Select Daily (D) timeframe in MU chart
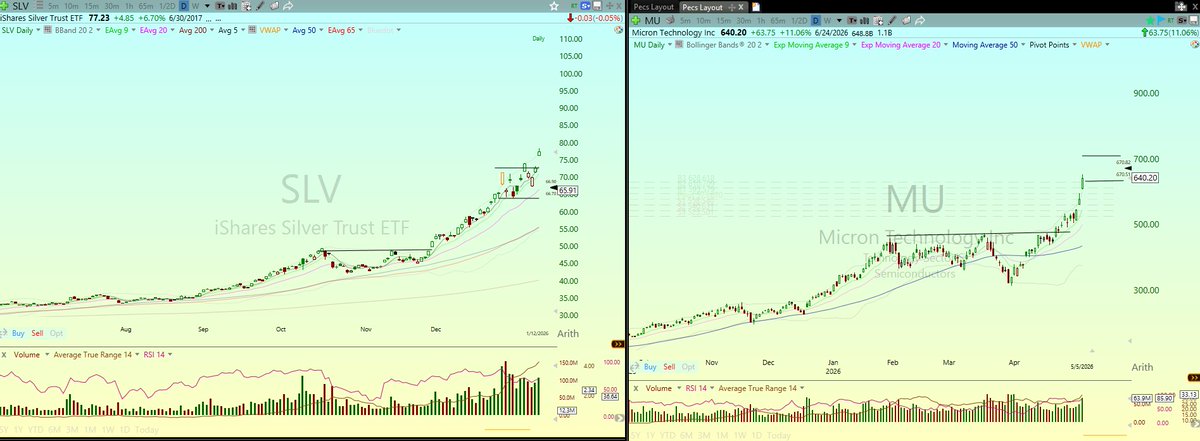The image size is (1200, 441). [815, 21]
